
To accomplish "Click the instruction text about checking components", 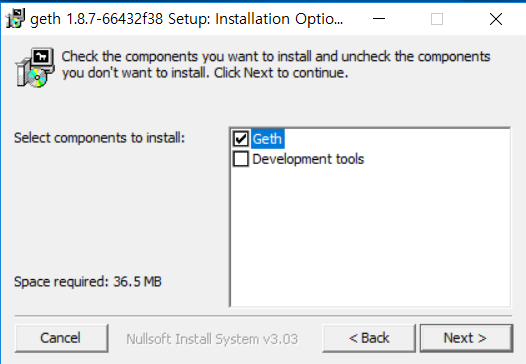I will pyautogui.click(x=276, y=64).
